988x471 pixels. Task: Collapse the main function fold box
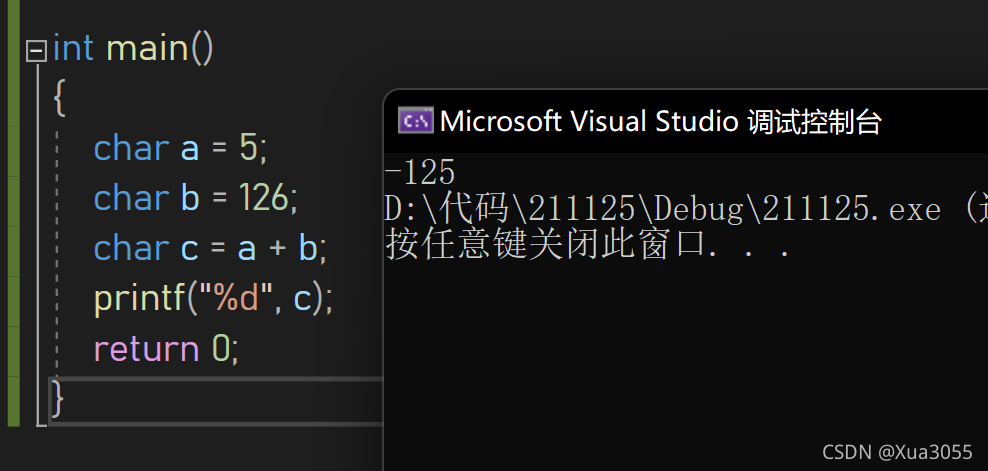coord(37,50)
